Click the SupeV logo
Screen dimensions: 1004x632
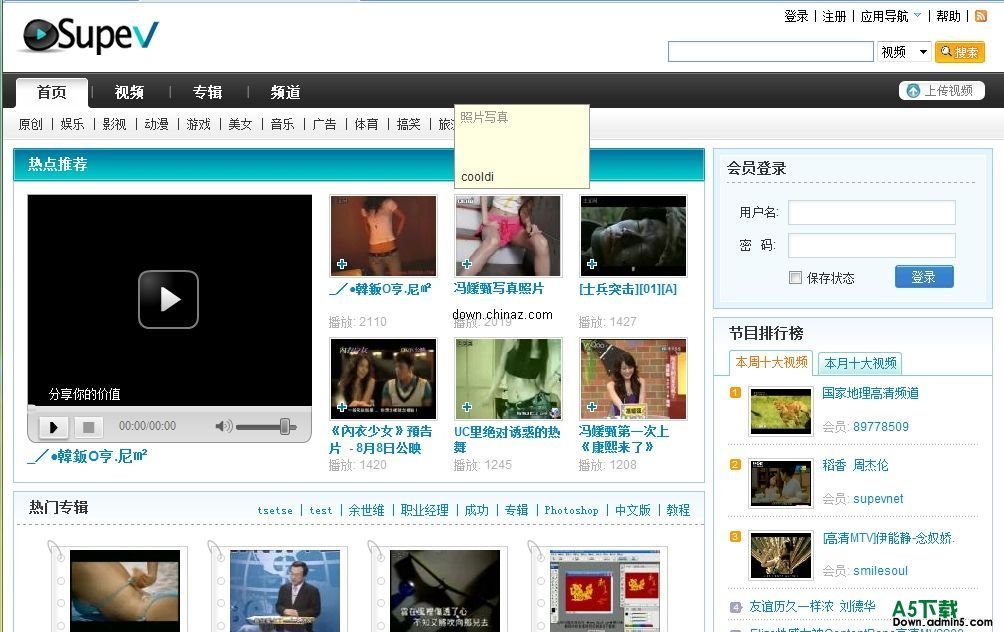coord(90,36)
